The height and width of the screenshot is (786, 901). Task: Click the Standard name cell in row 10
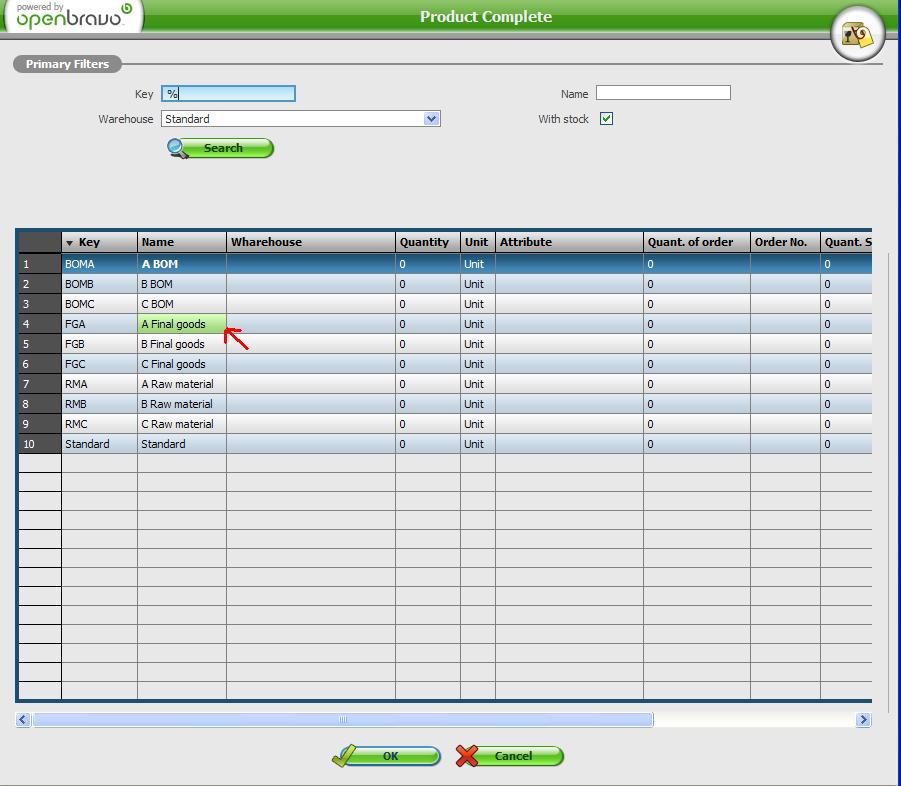point(182,444)
